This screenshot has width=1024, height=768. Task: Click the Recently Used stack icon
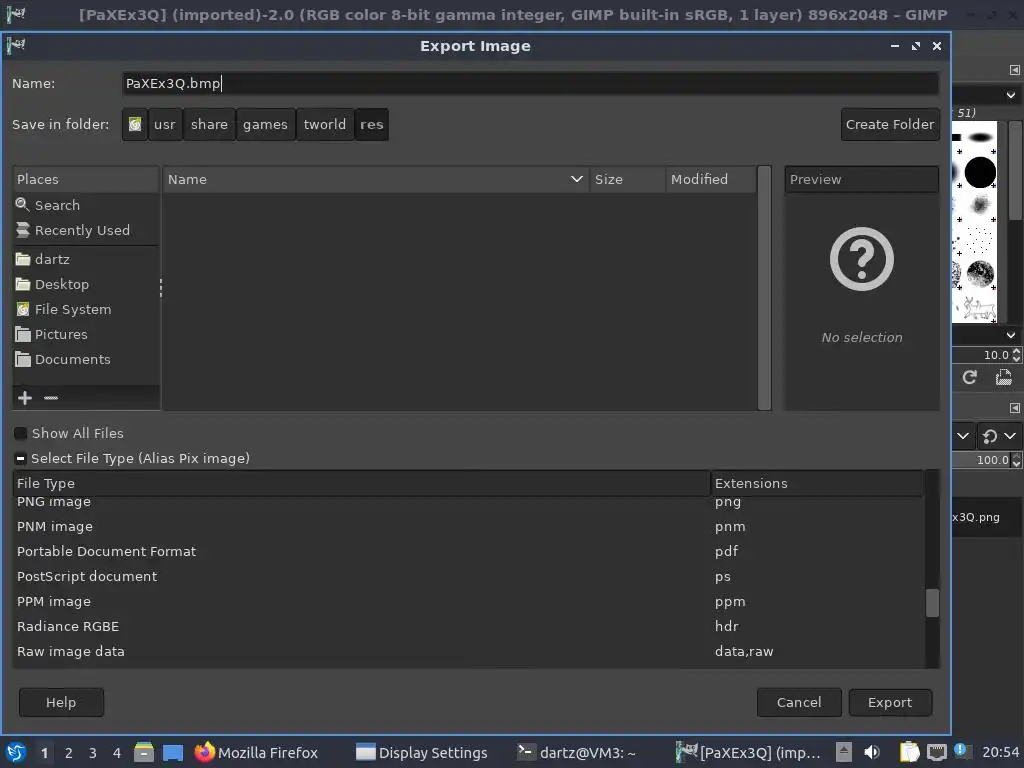click(22, 230)
